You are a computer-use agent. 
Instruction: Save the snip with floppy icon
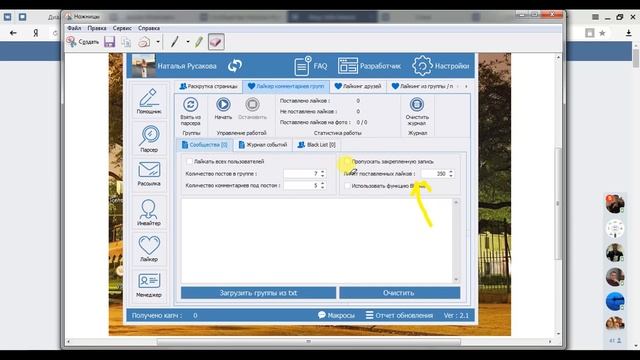[x=109, y=42]
